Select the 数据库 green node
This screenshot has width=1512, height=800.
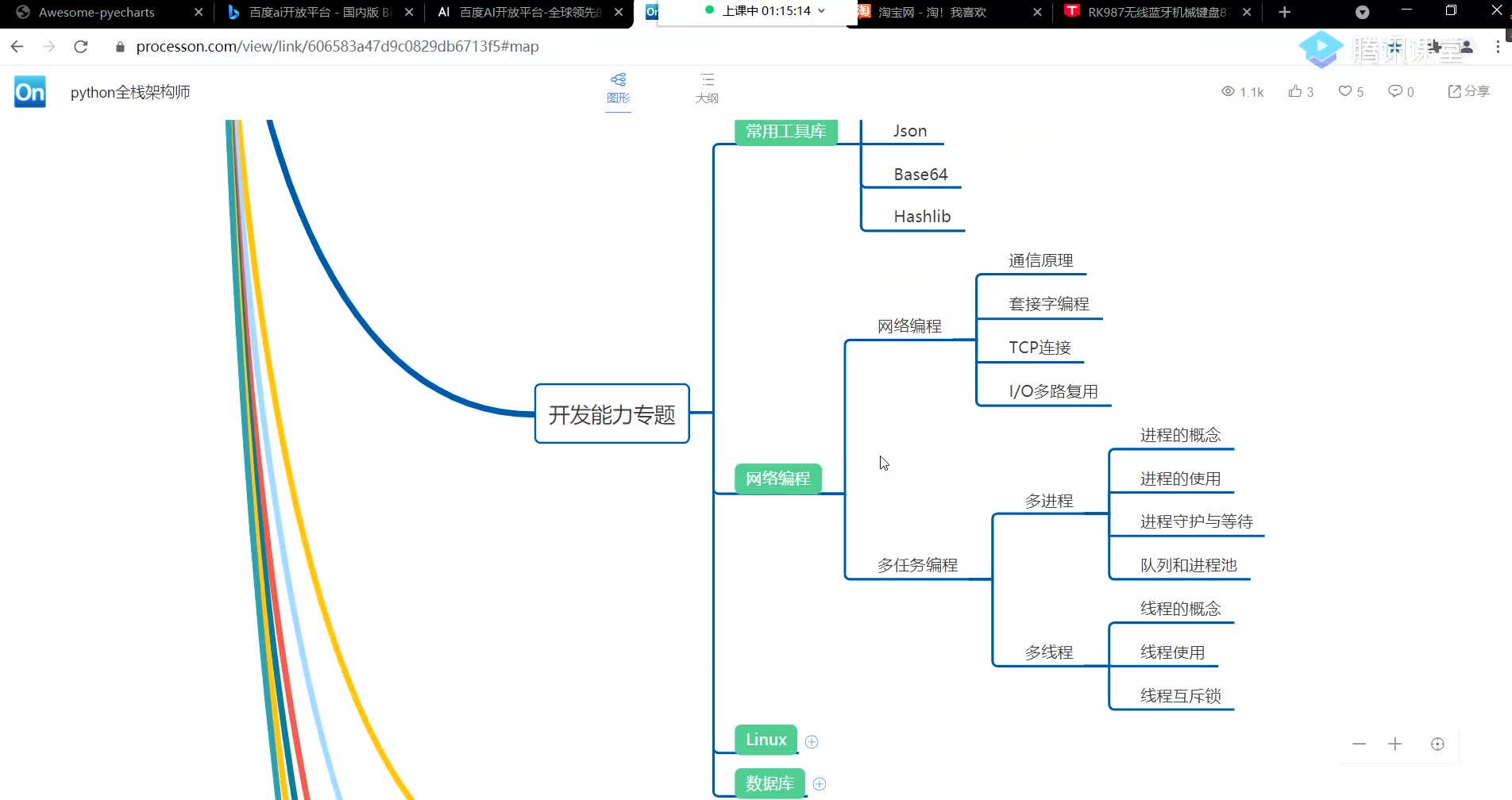(769, 783)
